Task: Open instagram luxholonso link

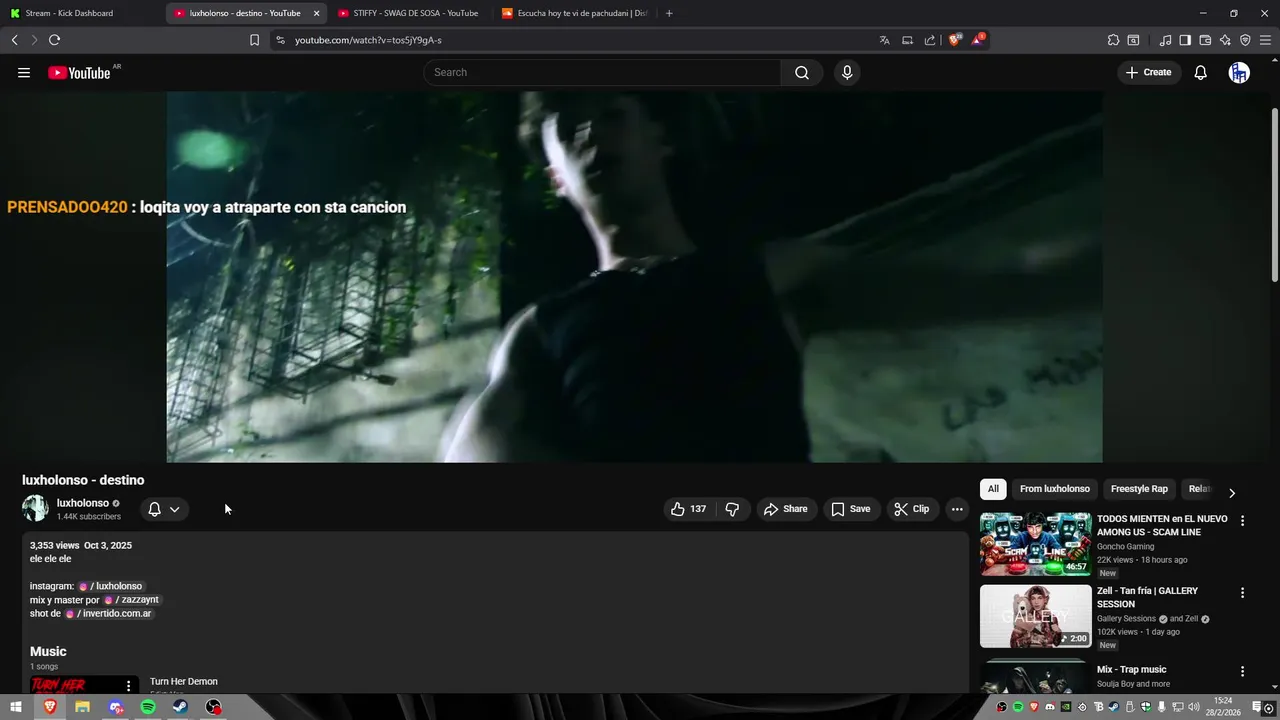Action: tap(111, 586)
